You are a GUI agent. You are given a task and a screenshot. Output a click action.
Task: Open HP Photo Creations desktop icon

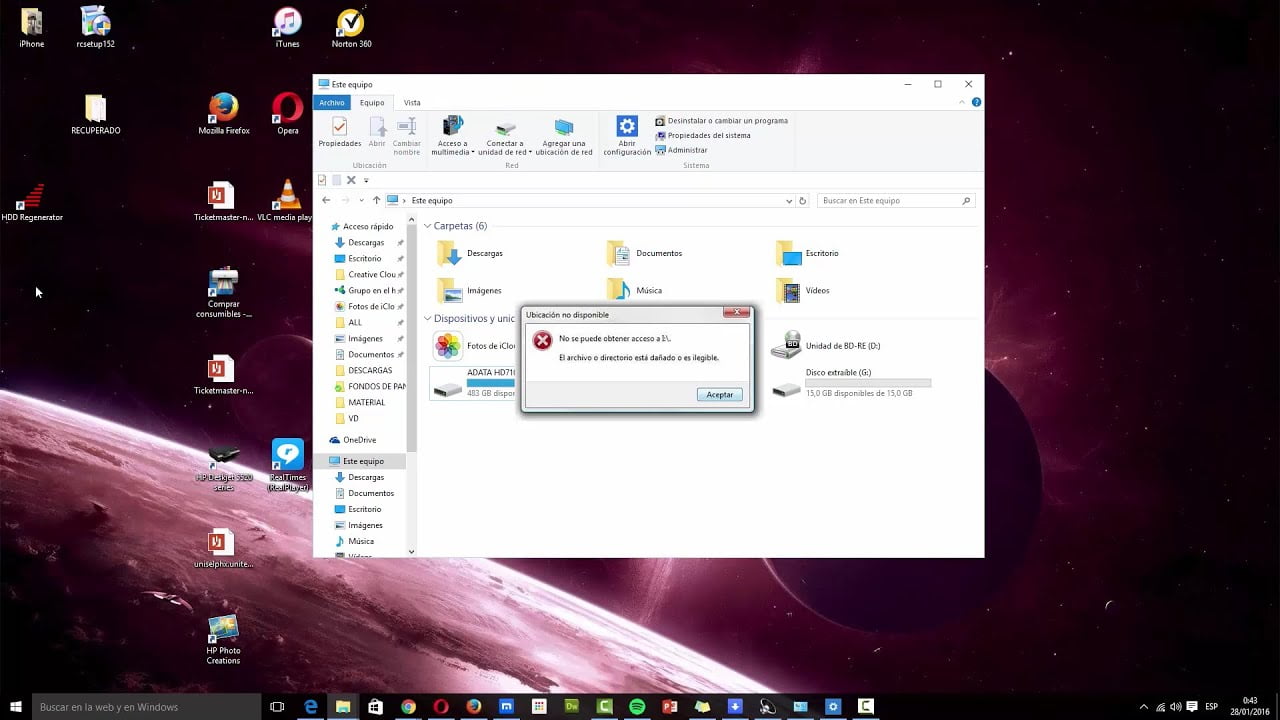click(223, 639)
